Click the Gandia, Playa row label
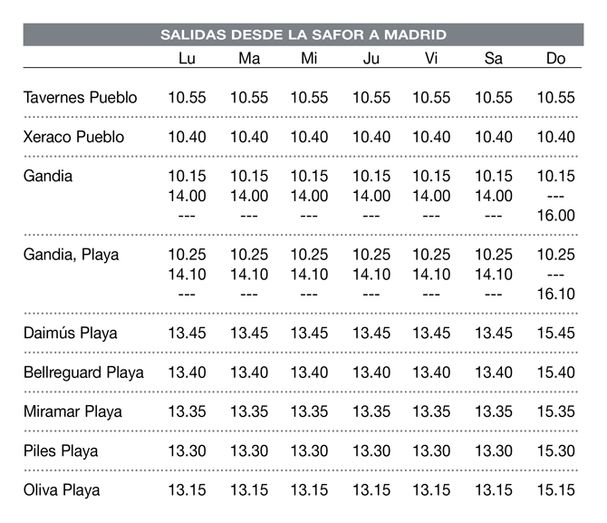 point(71,255)
